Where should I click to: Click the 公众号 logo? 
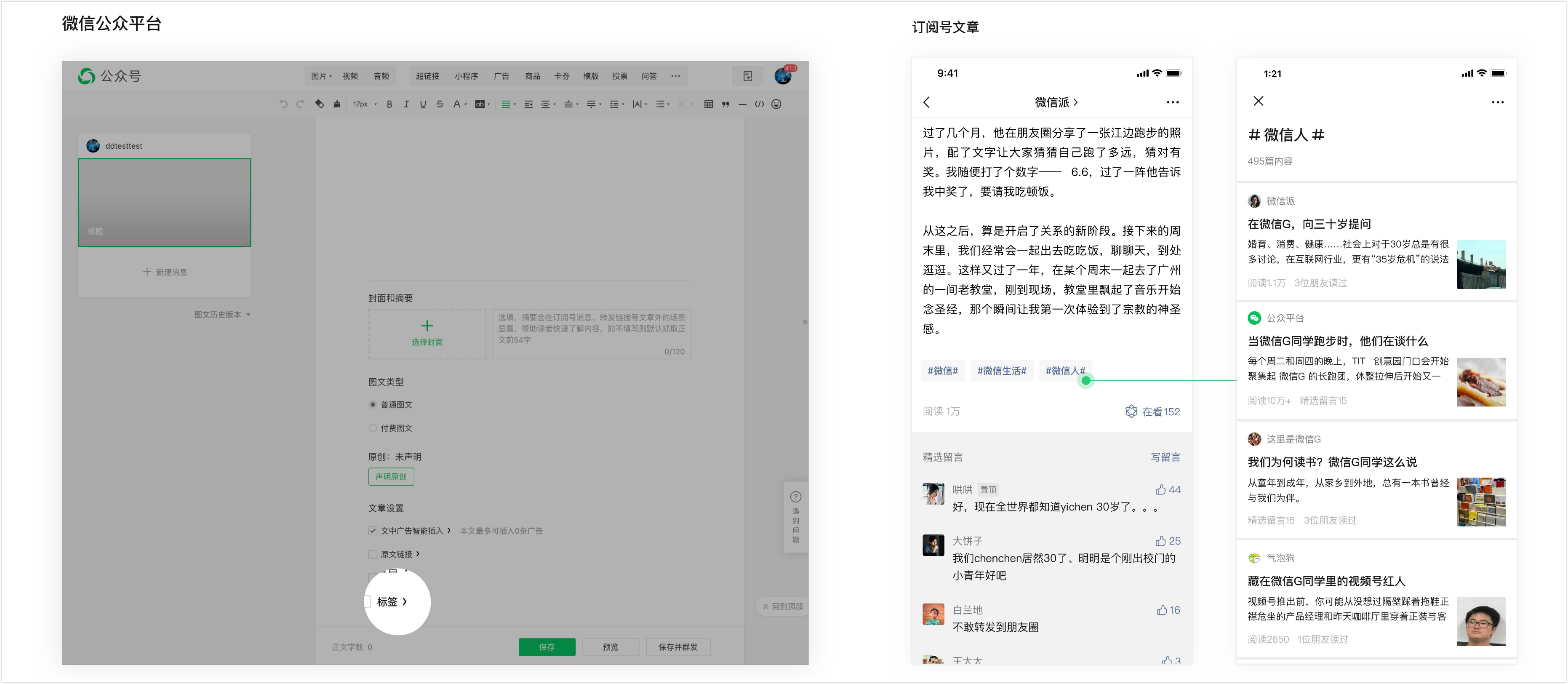(109, 76)
